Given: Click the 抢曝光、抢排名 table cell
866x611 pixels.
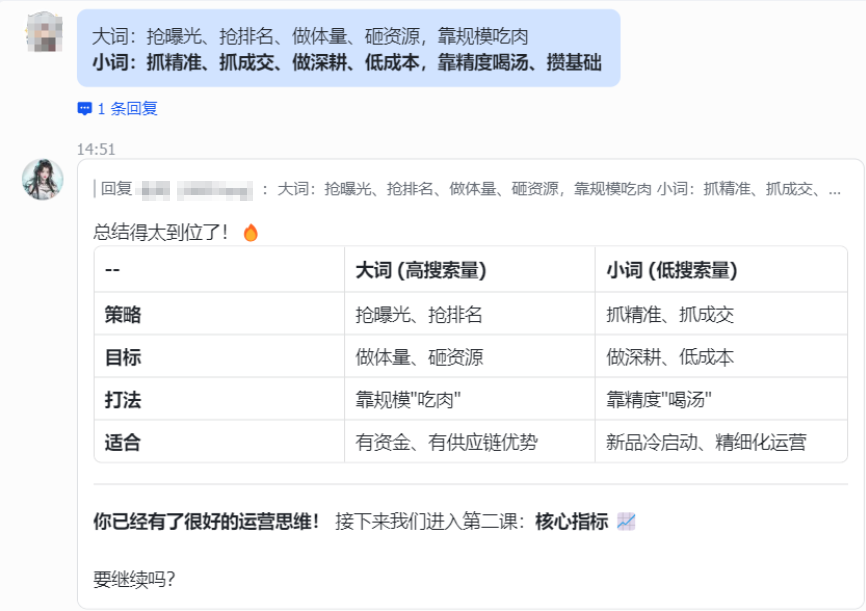Looking at the screenshot, I should [x=419, y=314].
